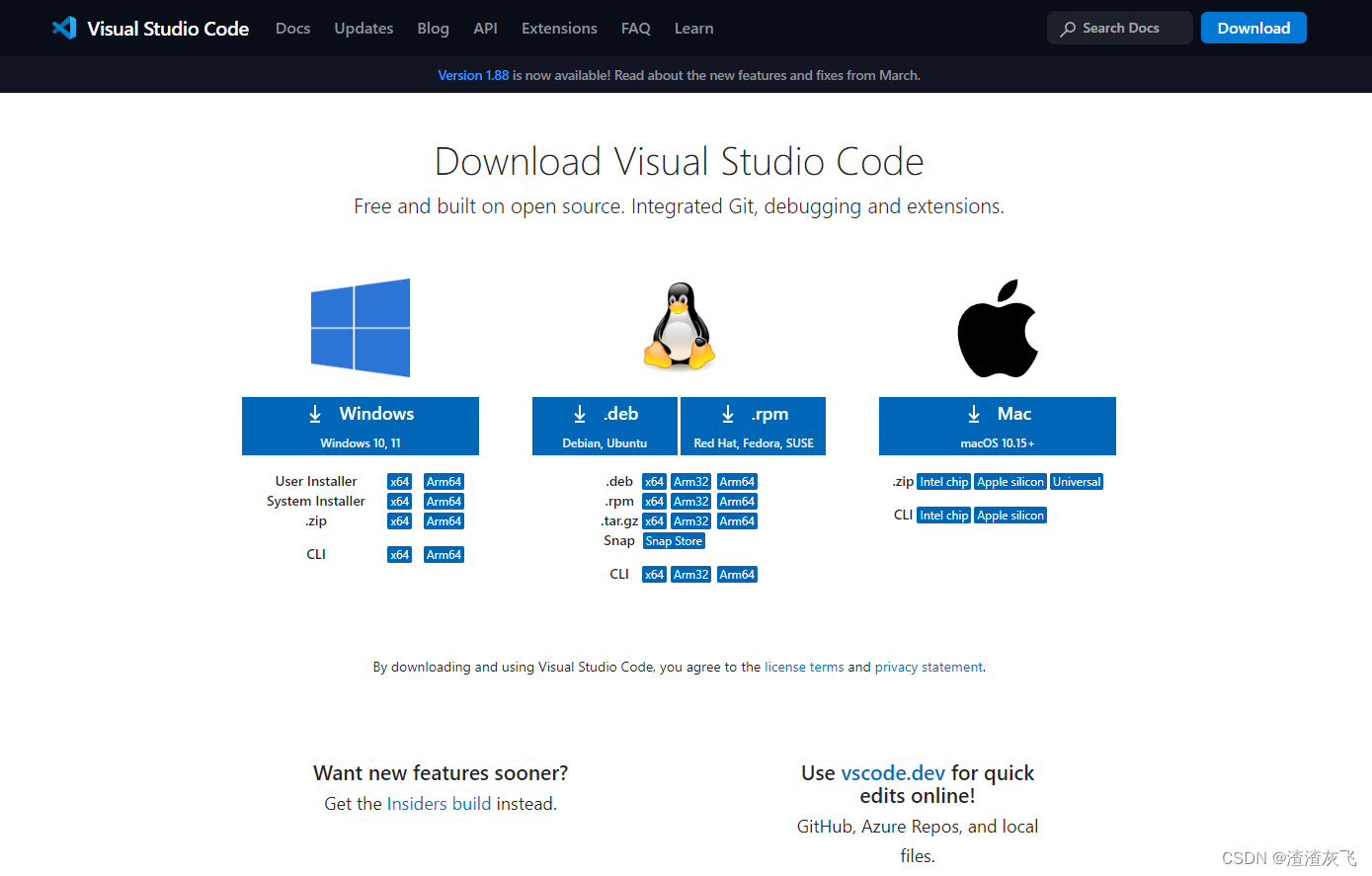Click the 'System Installer' label
The image size is (1372, 876).
[316, 502]
